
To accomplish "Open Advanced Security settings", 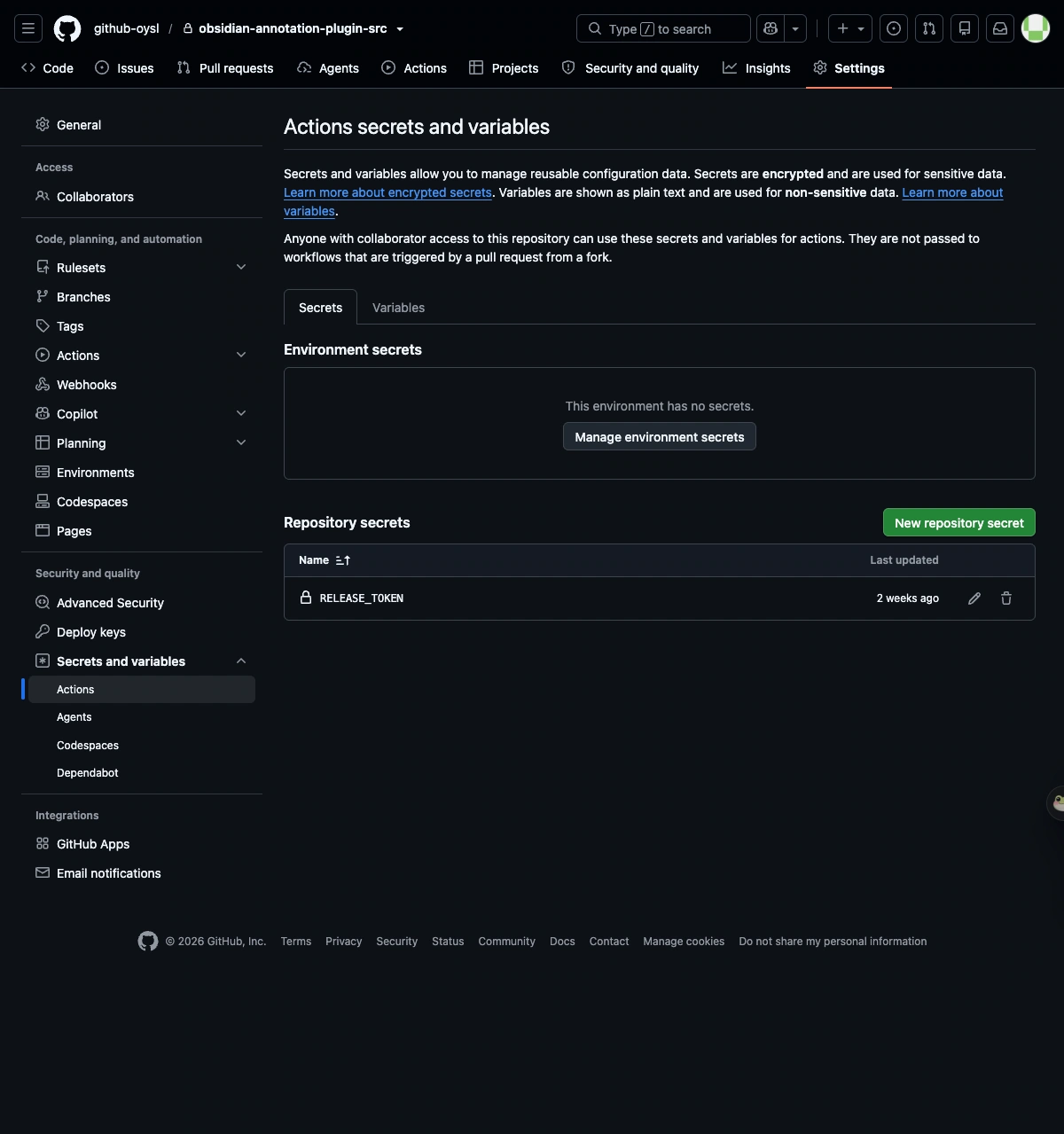I will [142, 603].
